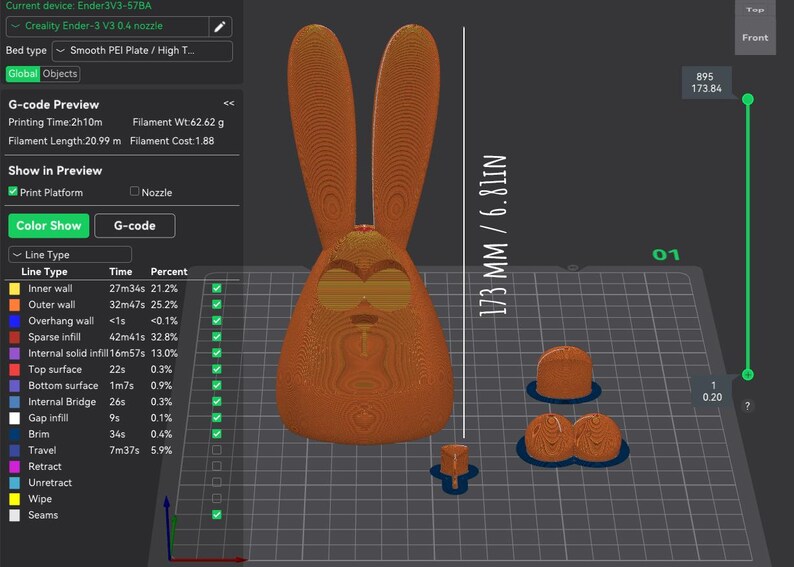Toggle Inner wall visibility checkbox
Viewport: 794px width, 567px height.
tap(217, 289)
